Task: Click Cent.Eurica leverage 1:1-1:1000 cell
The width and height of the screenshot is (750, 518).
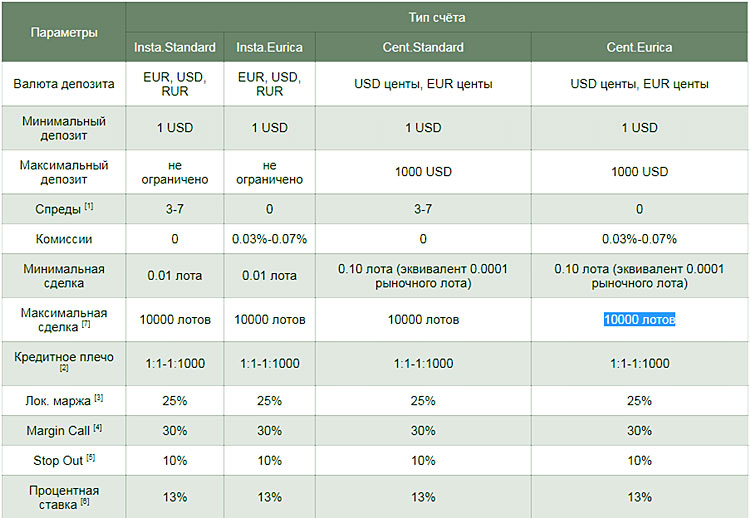Action: tap(639, 363)
